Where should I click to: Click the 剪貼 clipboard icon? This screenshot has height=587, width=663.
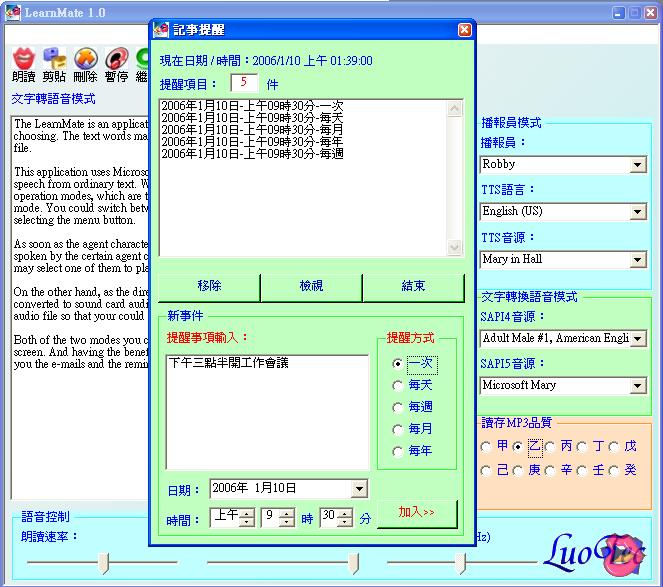[55, 58]
